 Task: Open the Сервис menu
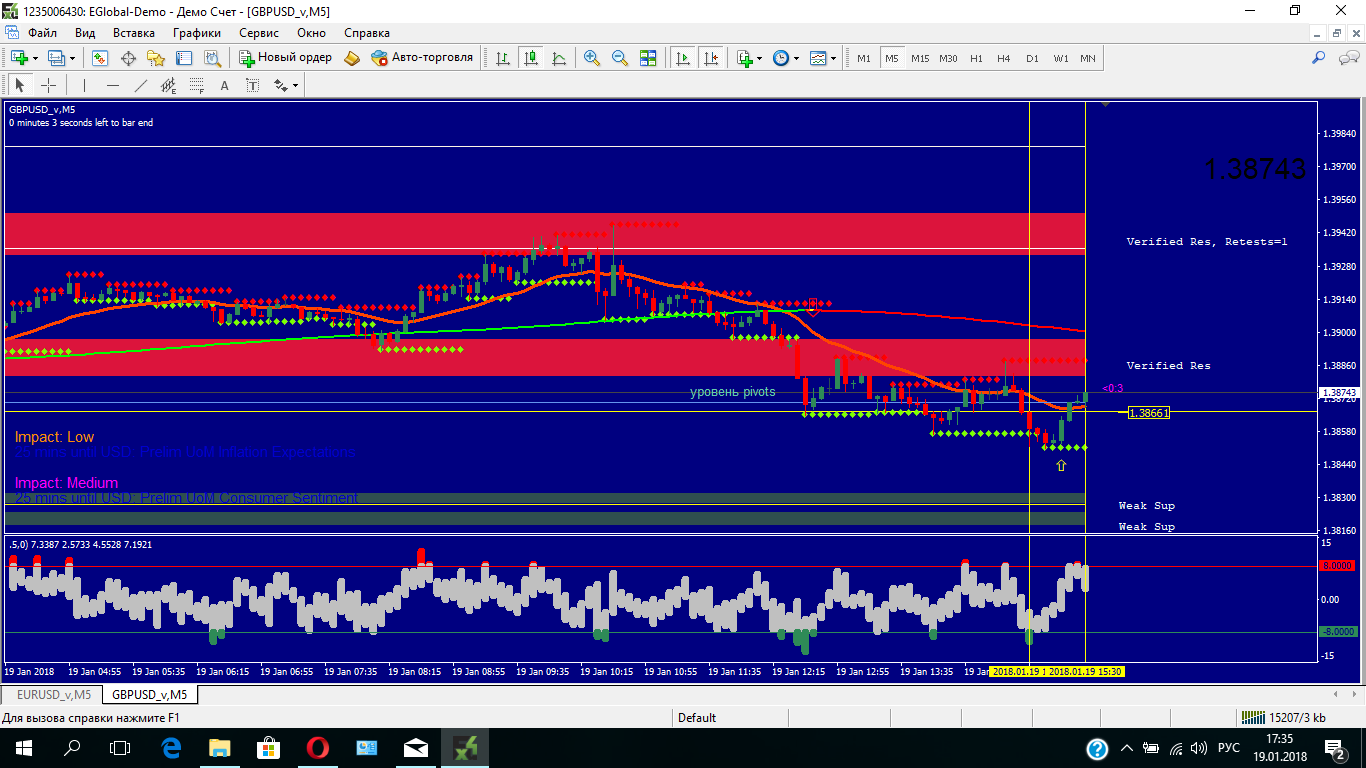[x=258, y=32]
